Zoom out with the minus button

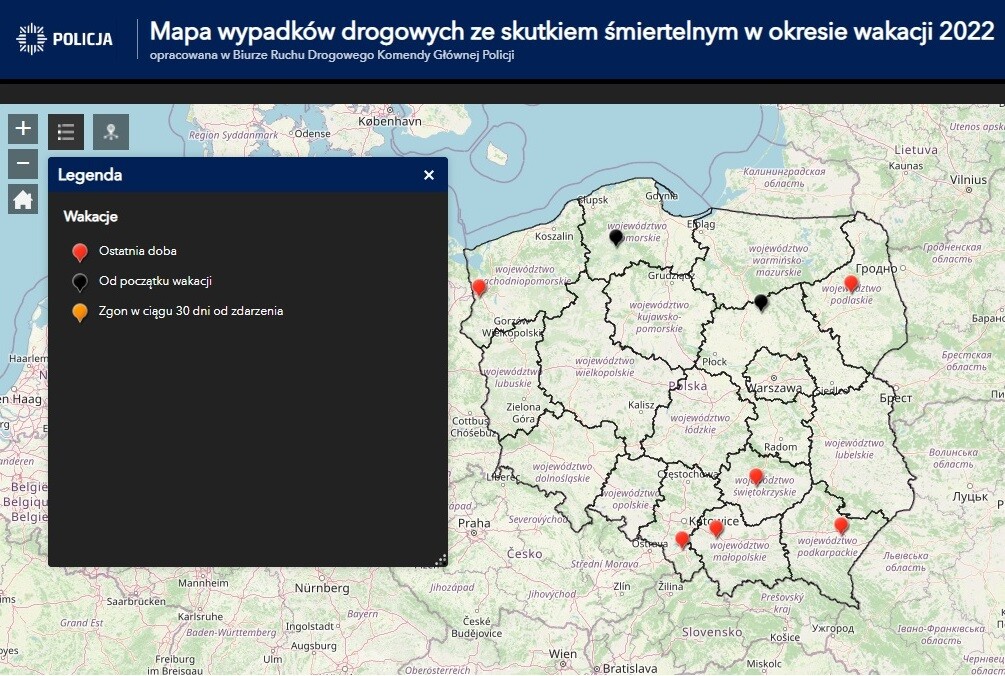(24, 163)
